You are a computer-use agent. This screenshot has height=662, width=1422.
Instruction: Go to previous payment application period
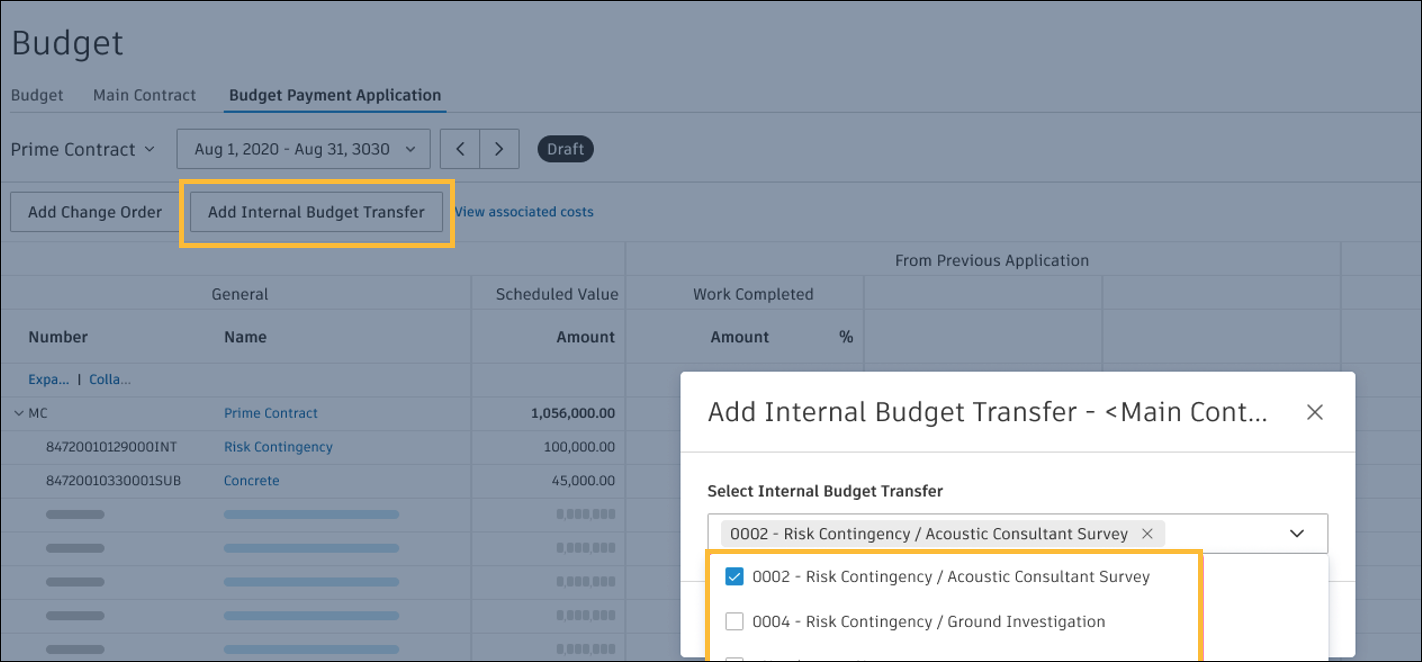460,149
